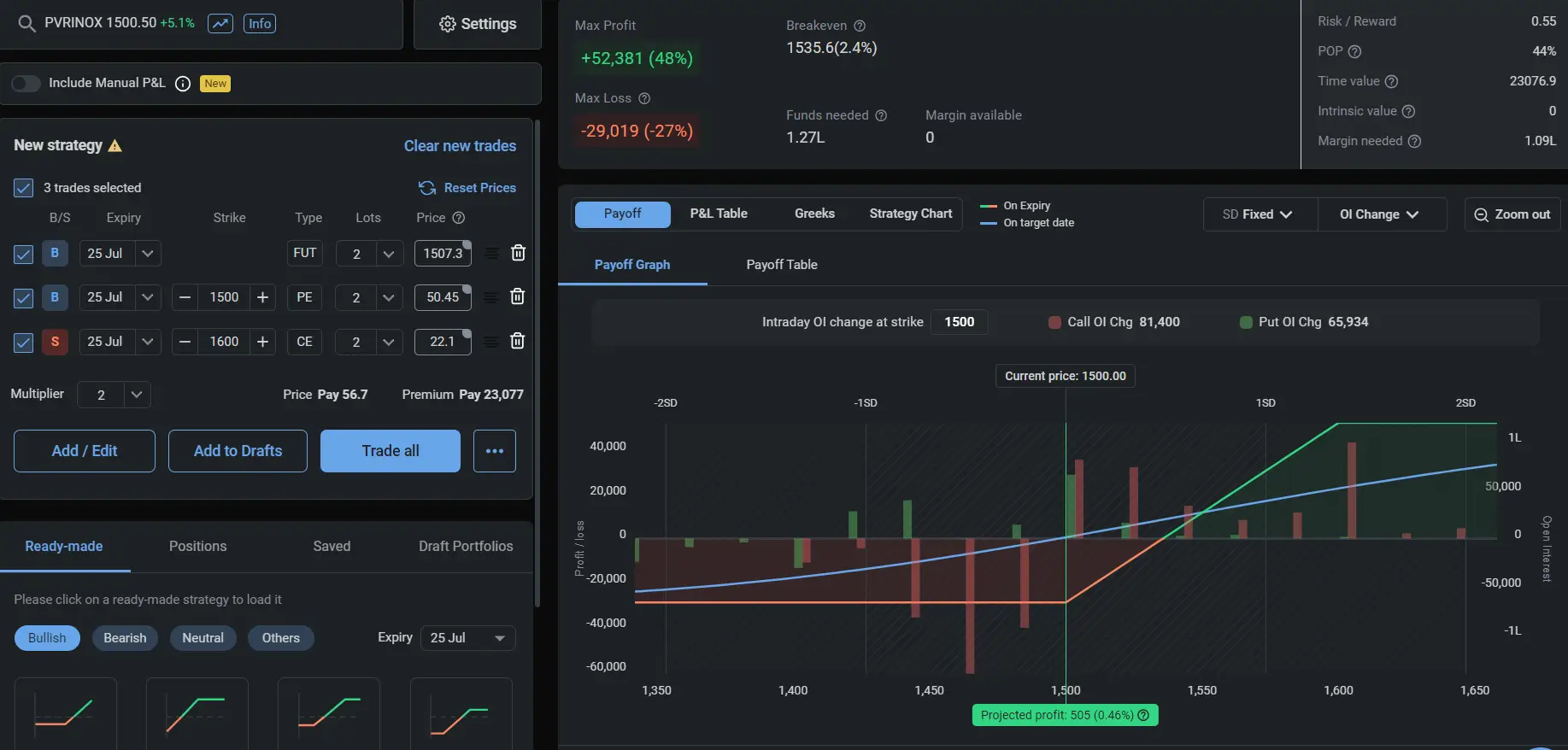Load the first ready-made strategy thumbnail
This screenshot has width=1568, height=750.
tap(65, 714)
